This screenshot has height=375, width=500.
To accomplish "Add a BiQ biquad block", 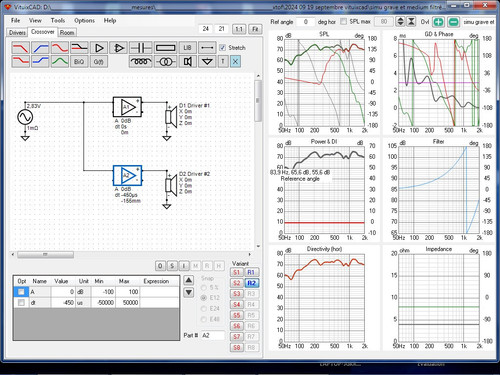I will (x=79, y=62).
